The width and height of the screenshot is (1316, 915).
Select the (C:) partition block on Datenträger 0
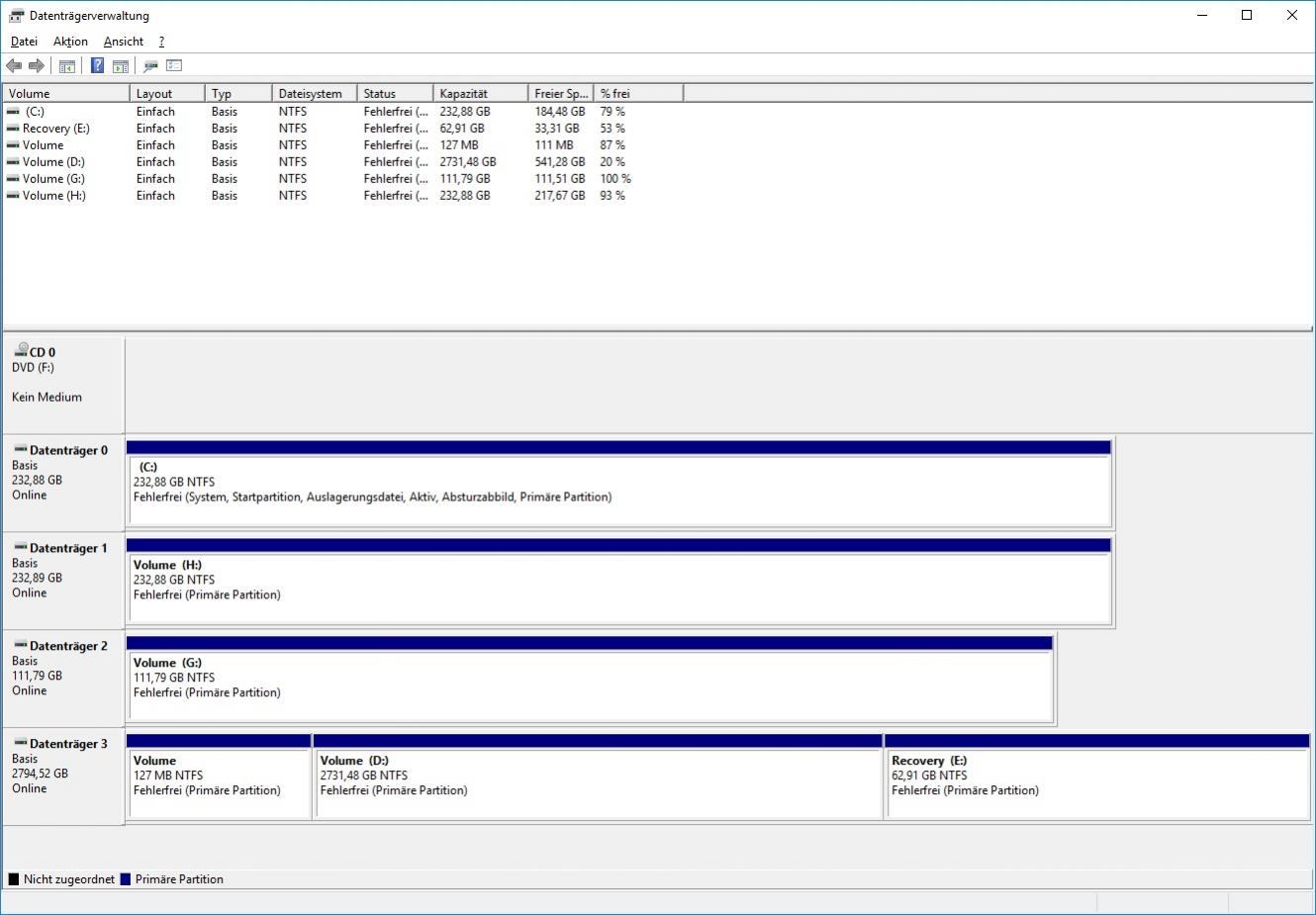(x=619, y=484)
